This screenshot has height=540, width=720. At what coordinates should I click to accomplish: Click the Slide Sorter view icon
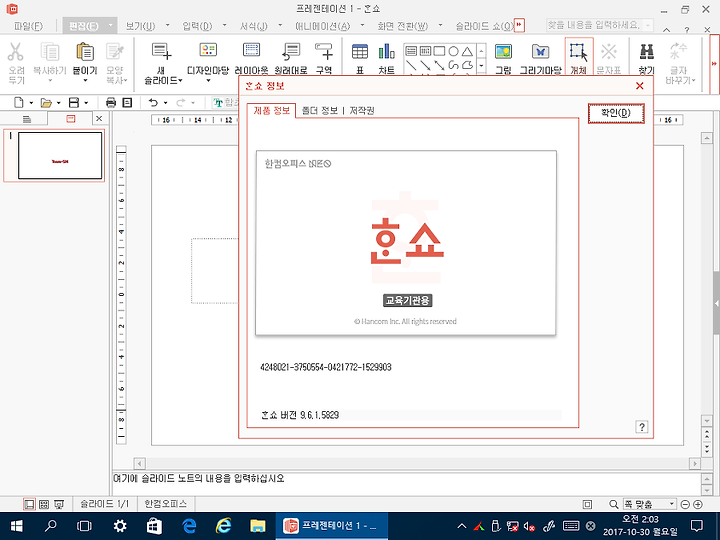point(44,505)
